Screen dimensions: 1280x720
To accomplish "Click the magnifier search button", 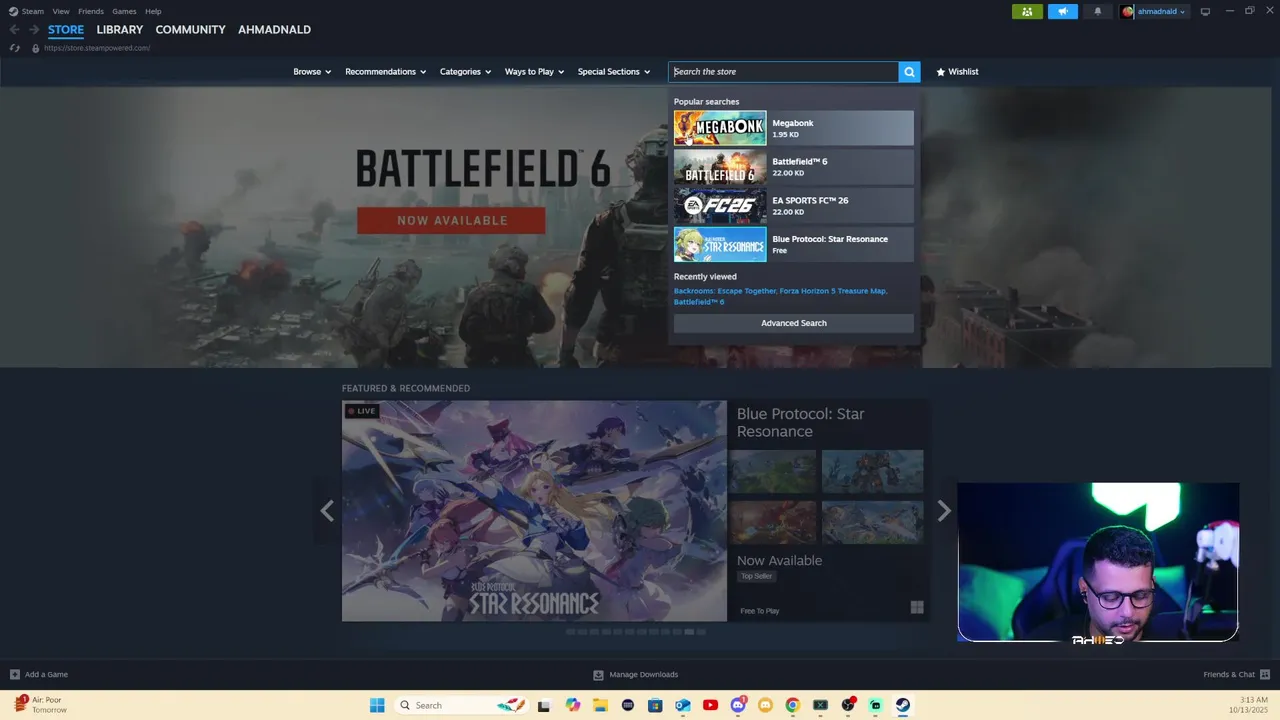I will pos(909,72).
